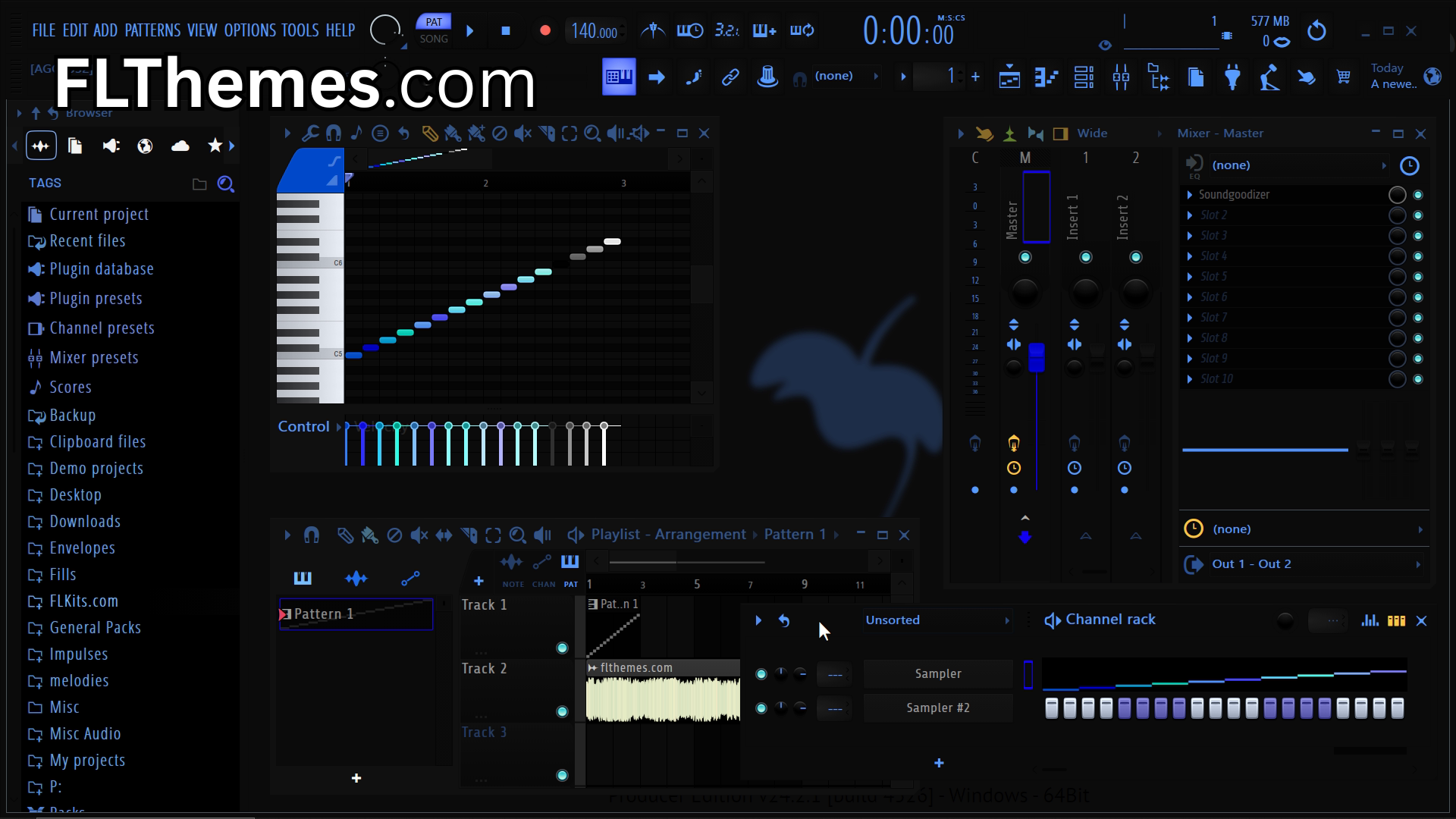Image resolution: width=1456 pixels, height=819 pixels.
Task: Open the Unsorted channel filter dropdown
Action: point(937,620)
